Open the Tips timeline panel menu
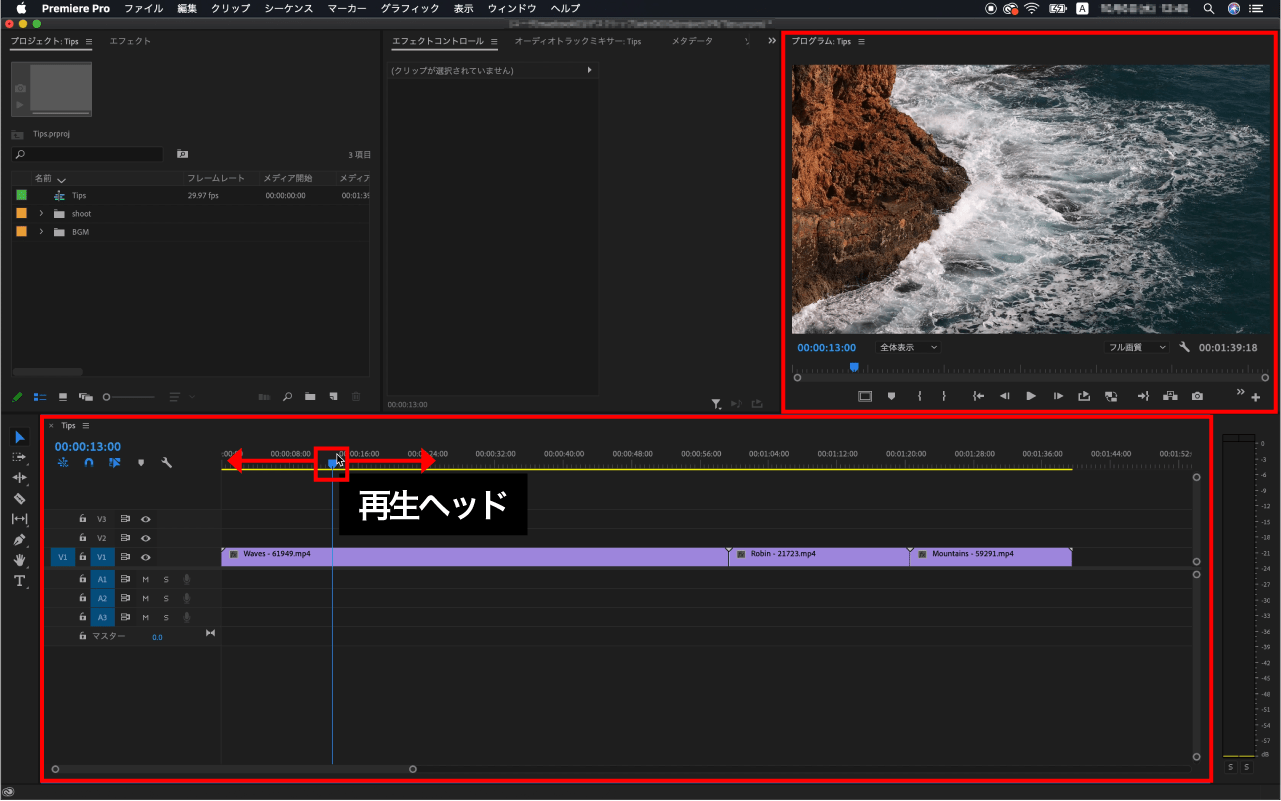Image resolution: width=1281 pixels, height=801 pixels. pos(86,425)
